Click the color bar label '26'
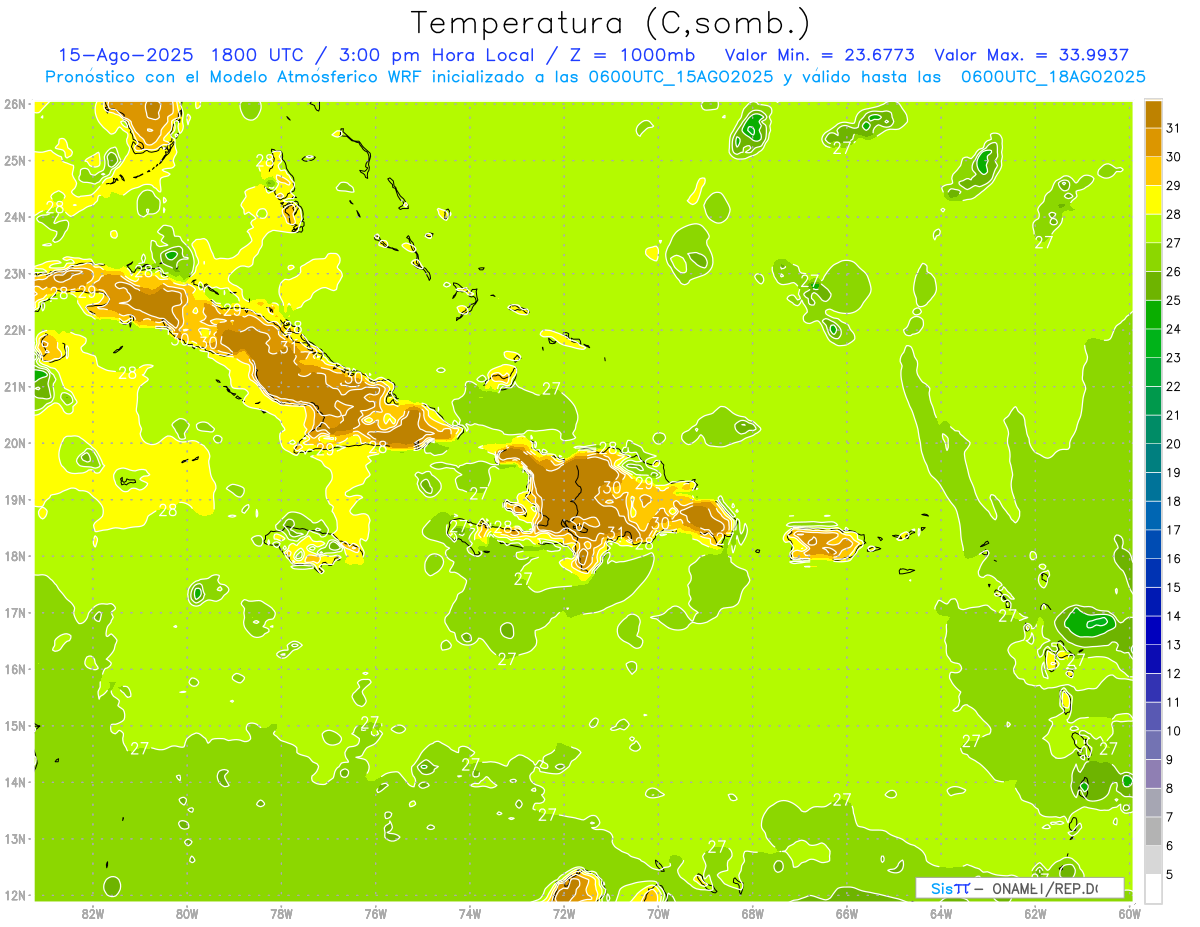This screenshot has width=1200, height=927. 1174,272
